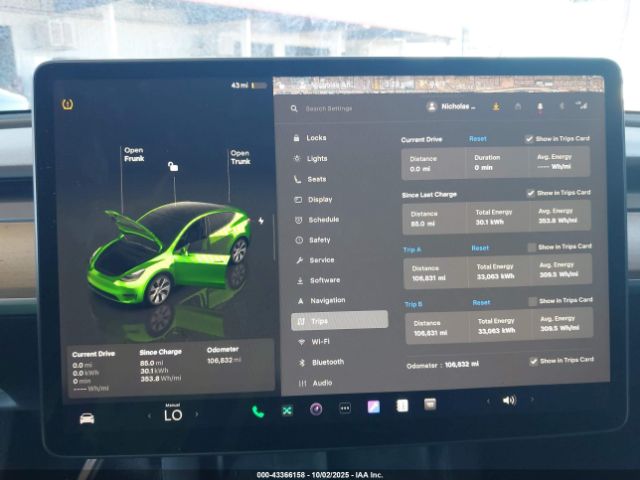Open the Seats settings
Screen dimensions: 640x480
[310, 179]
